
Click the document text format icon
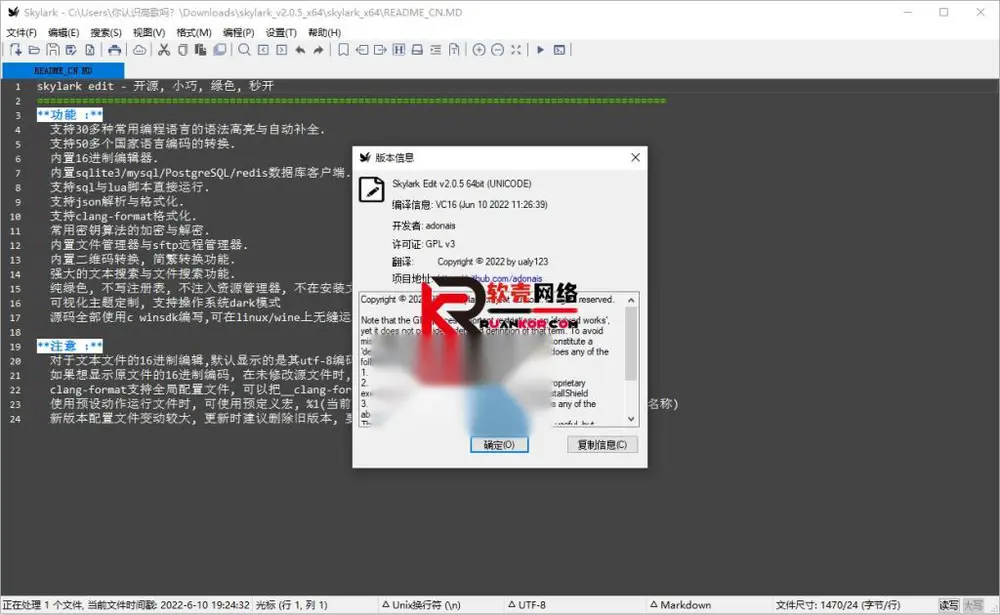coord(454,50)
